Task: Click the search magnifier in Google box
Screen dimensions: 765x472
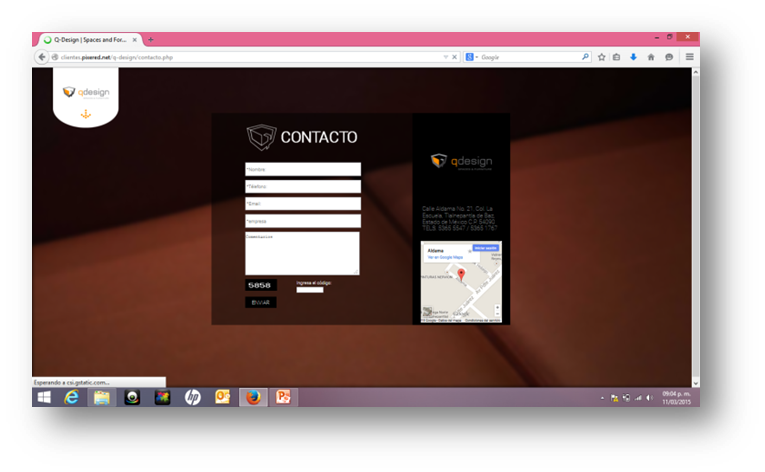Action: [585, 57]
